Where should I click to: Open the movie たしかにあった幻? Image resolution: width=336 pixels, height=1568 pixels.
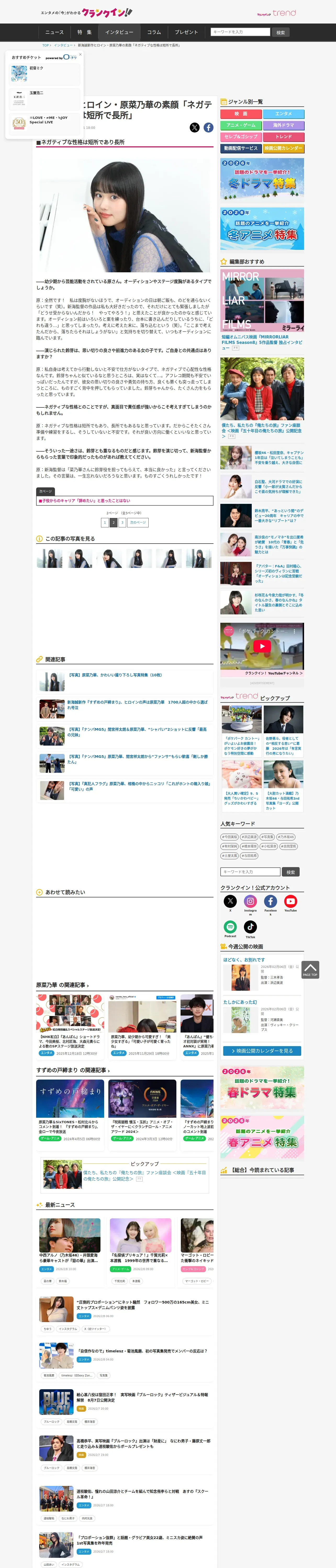[240, 1002]
